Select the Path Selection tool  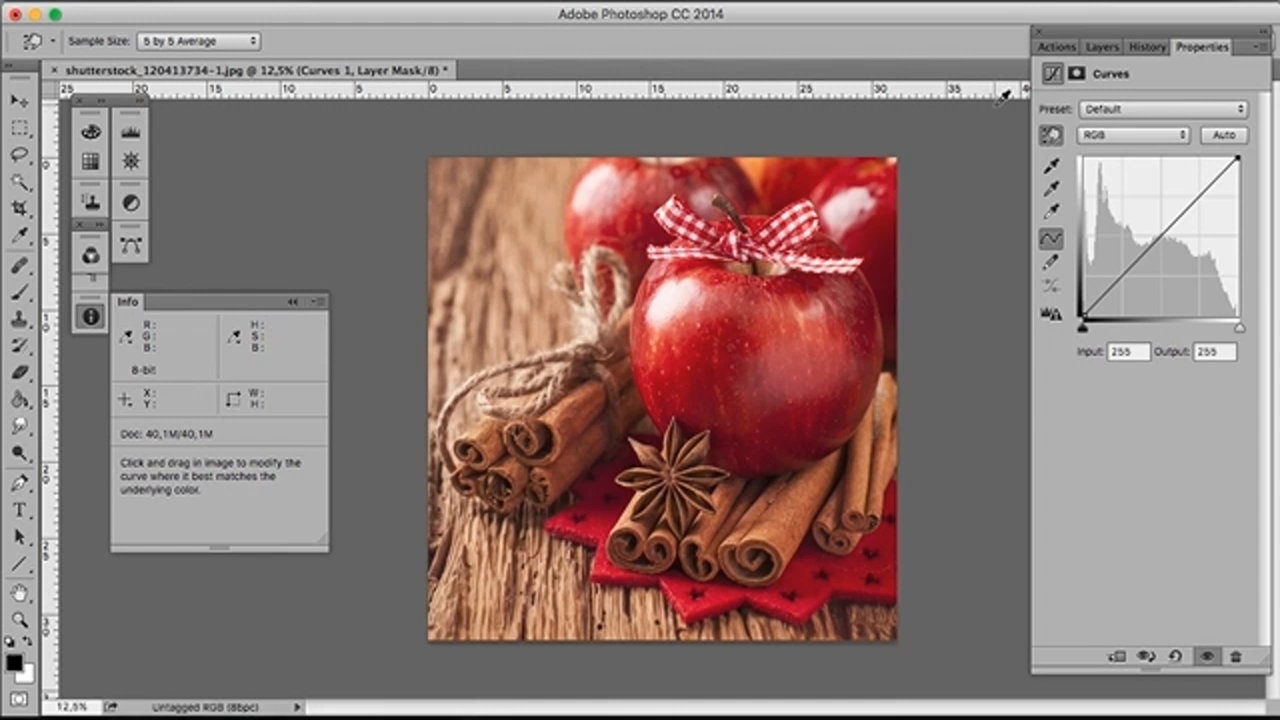pos(19,537)
